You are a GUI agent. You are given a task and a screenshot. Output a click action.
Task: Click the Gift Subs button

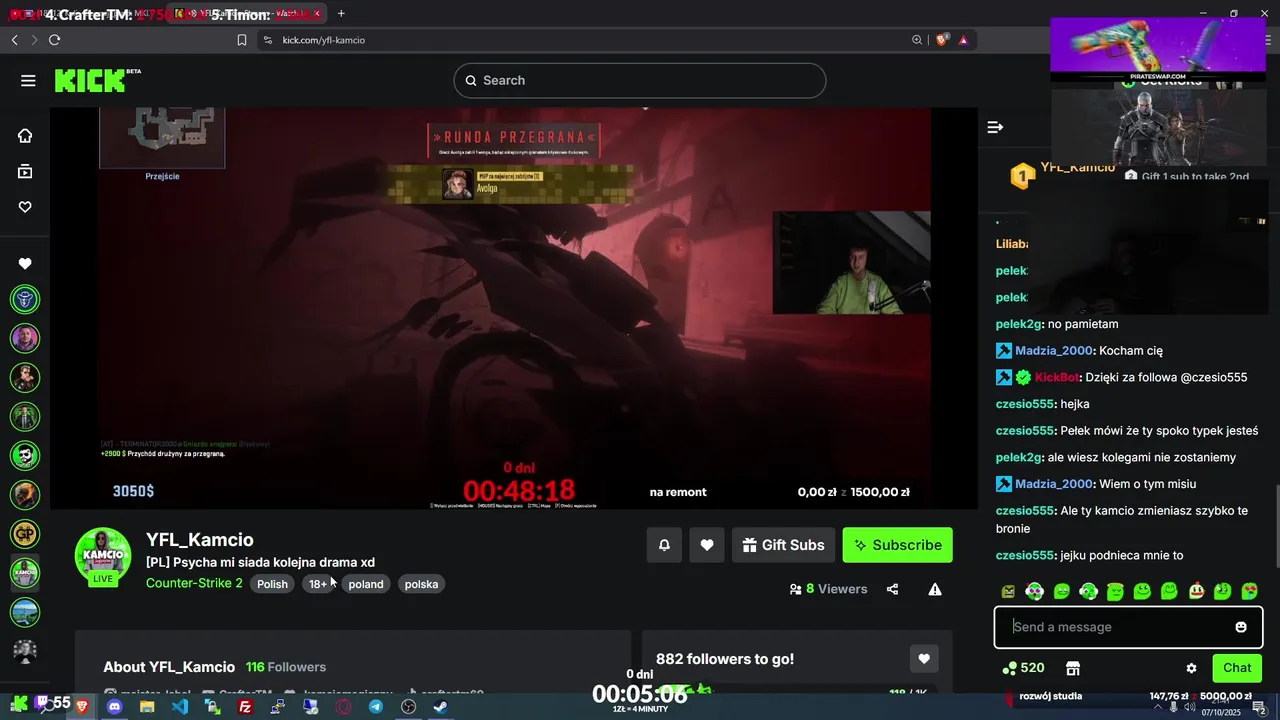click(783, 545)
